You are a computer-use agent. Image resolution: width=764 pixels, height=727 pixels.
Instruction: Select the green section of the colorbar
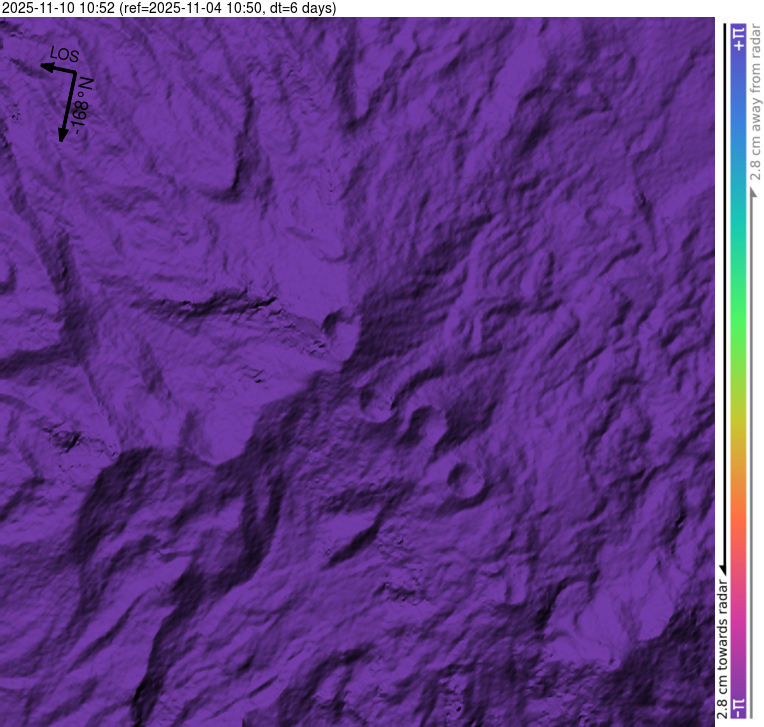click(738, 310)
